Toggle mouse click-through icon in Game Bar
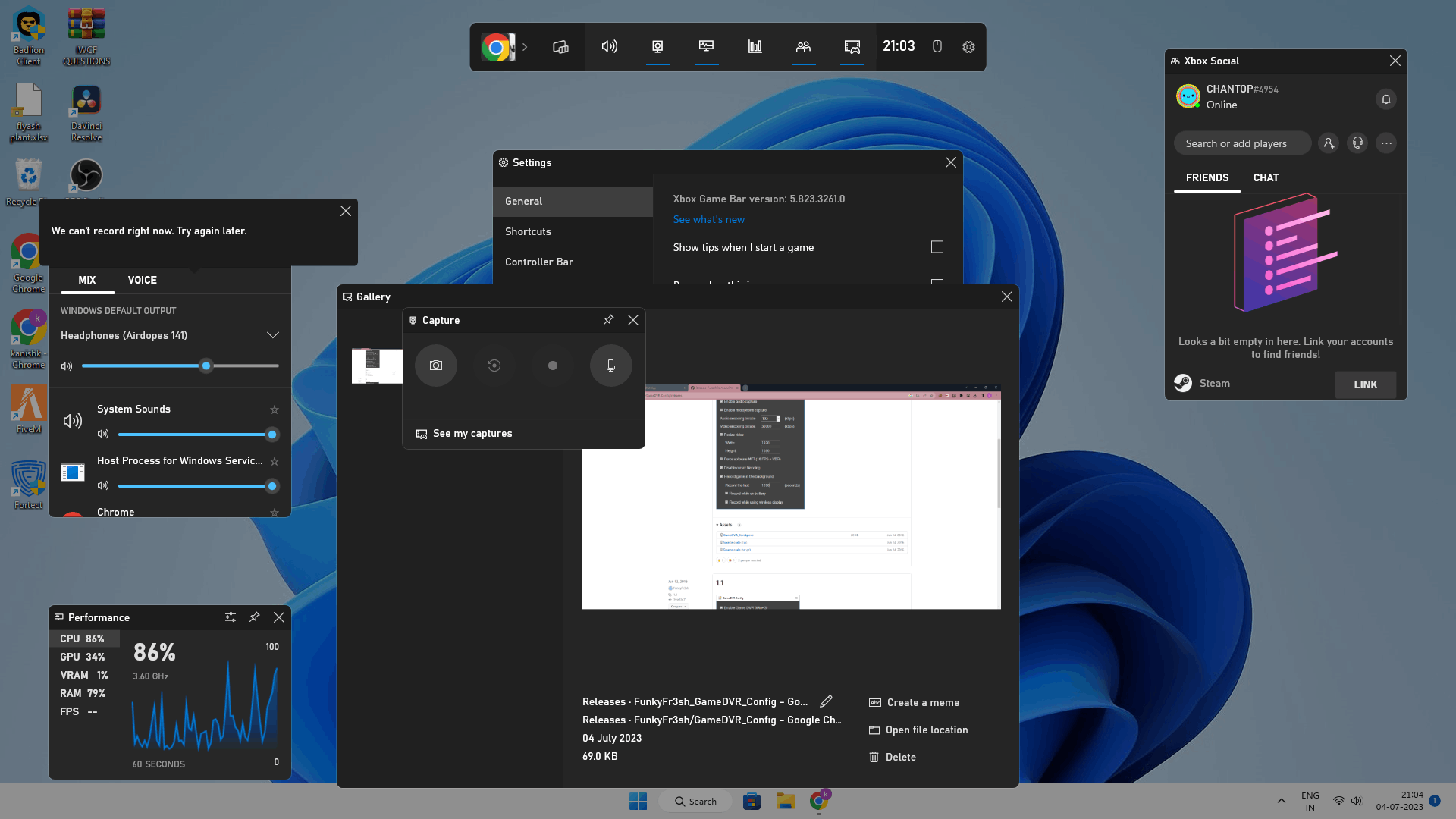The image size is (1456, 819). (937, 47)
